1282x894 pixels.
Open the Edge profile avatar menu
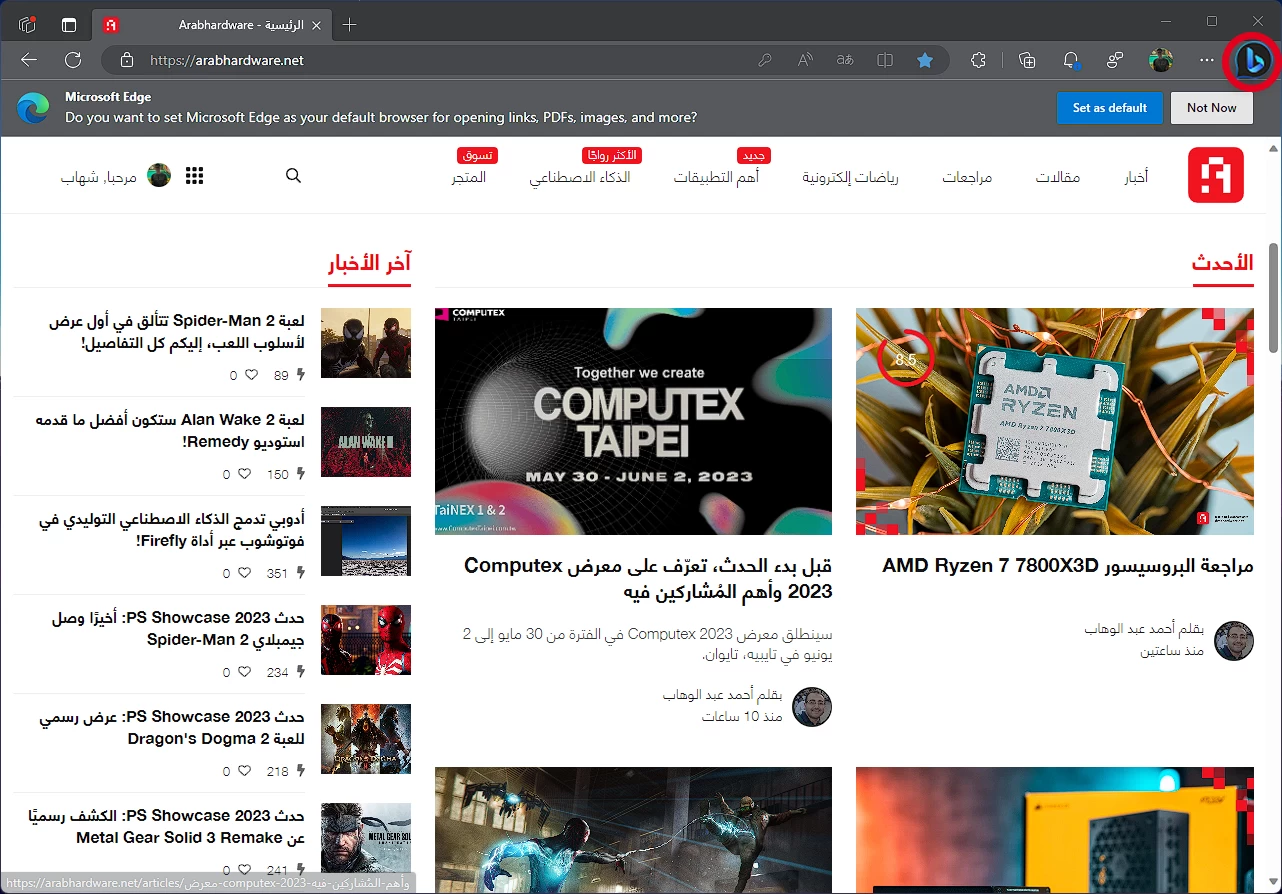[1161, 60]
